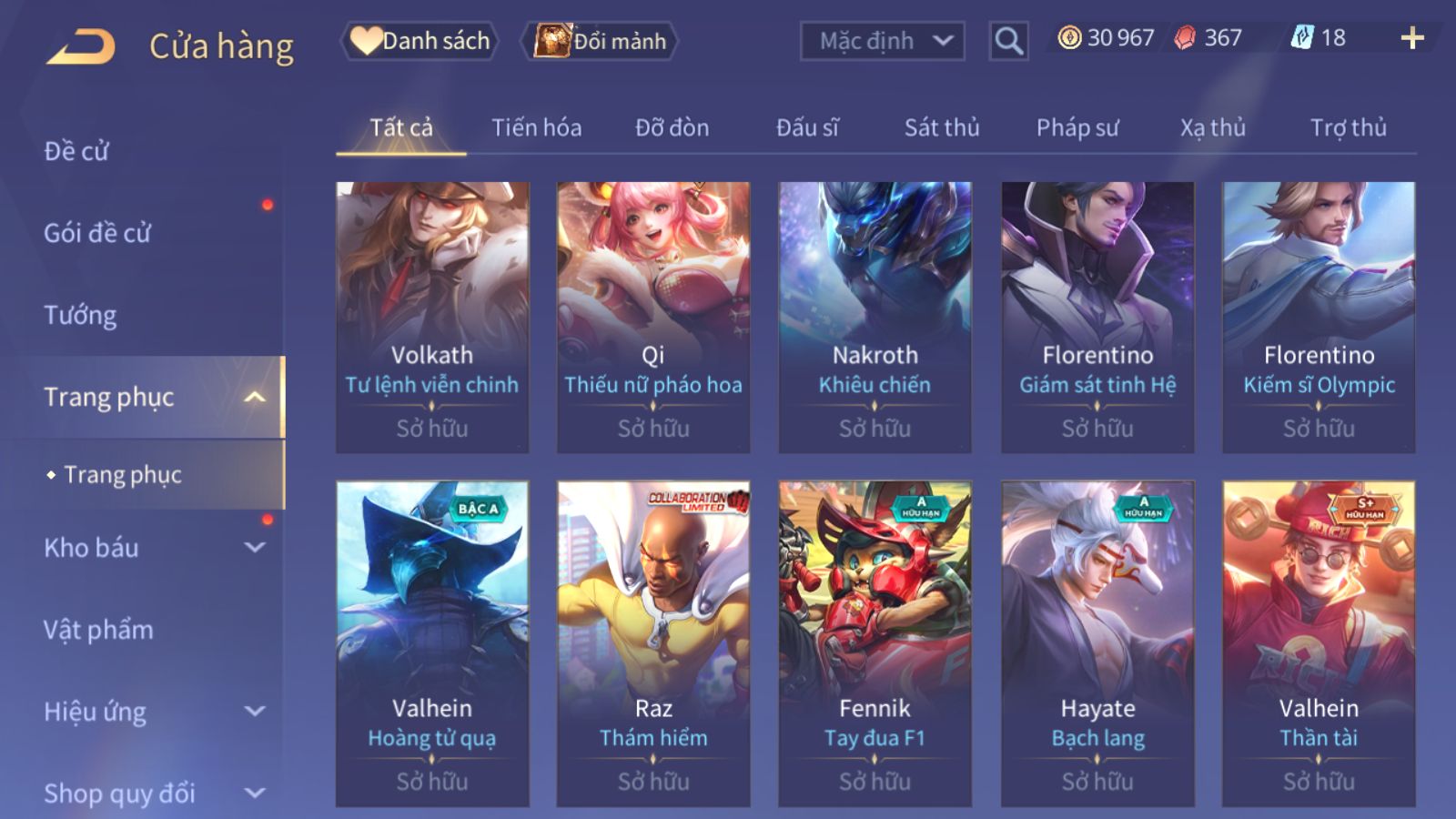Open the Hayate Bạch lang skin card
The width and height of the screenshot is (1456, 819).
click(x=1097, y=643)
